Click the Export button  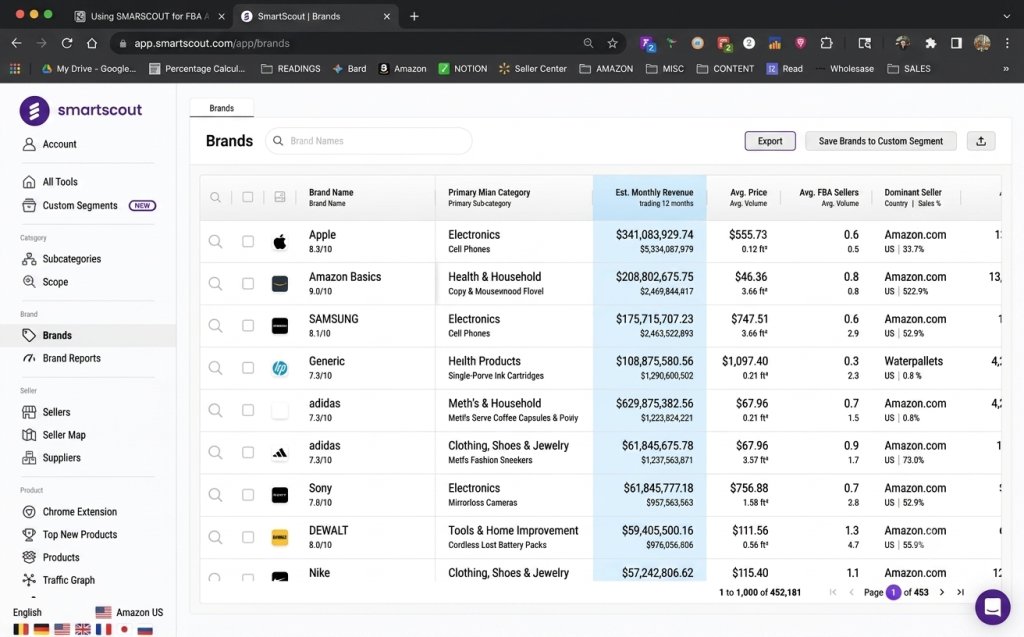(770, 141)
